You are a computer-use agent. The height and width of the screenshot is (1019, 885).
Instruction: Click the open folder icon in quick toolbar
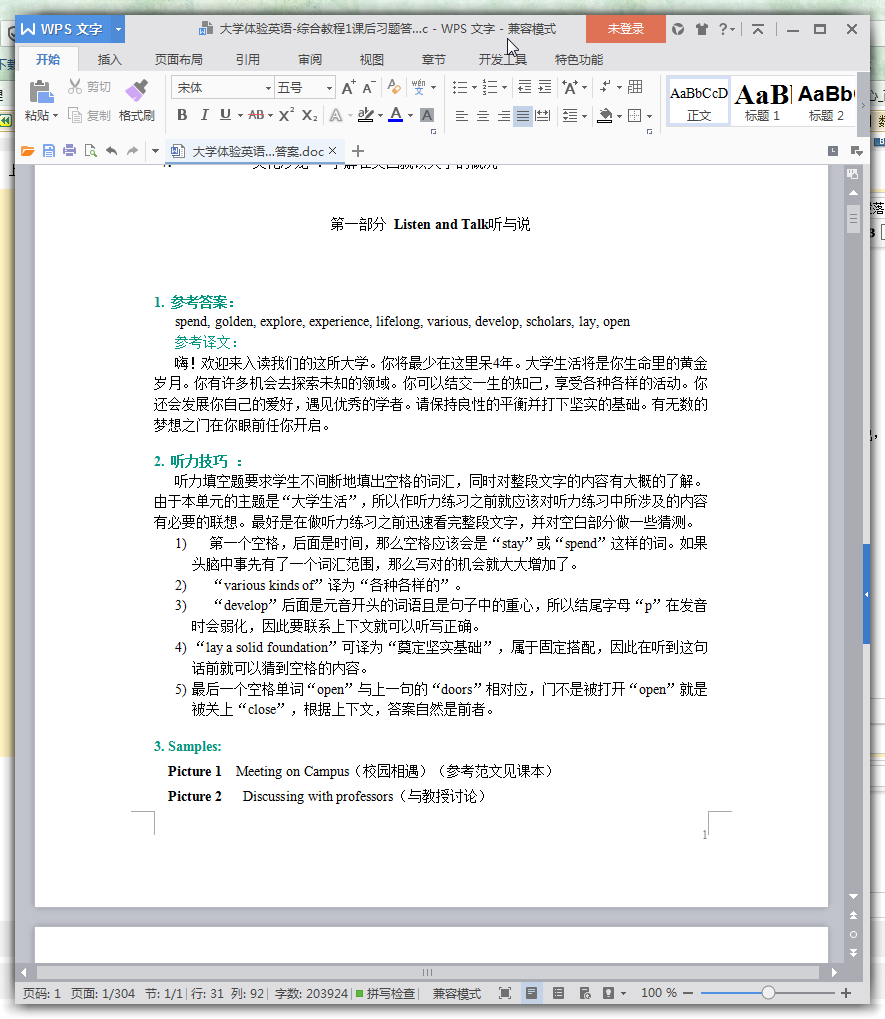point(27,151)
